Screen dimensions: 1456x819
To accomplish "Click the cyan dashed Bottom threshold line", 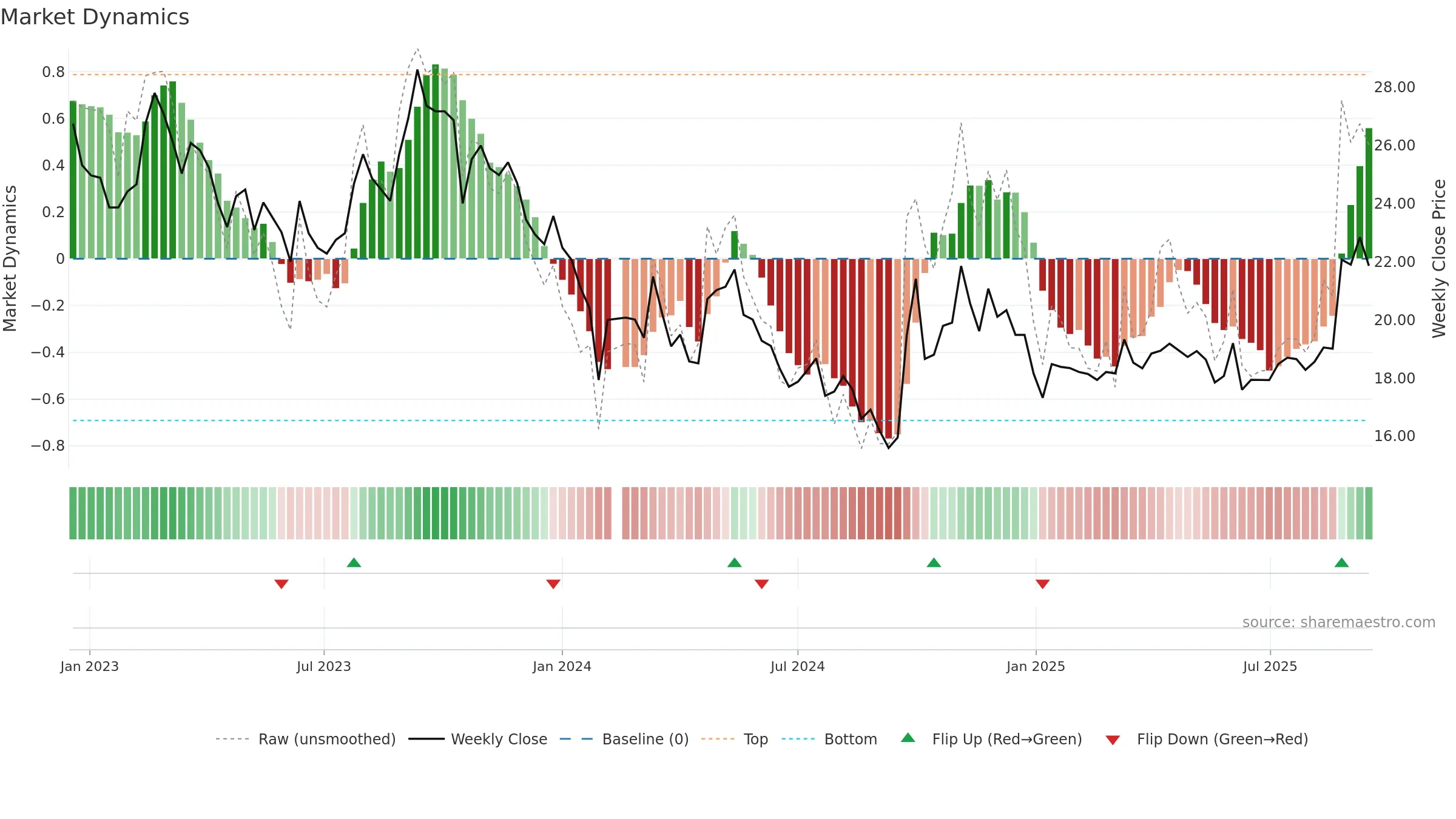I will click(x=719, y=420).
